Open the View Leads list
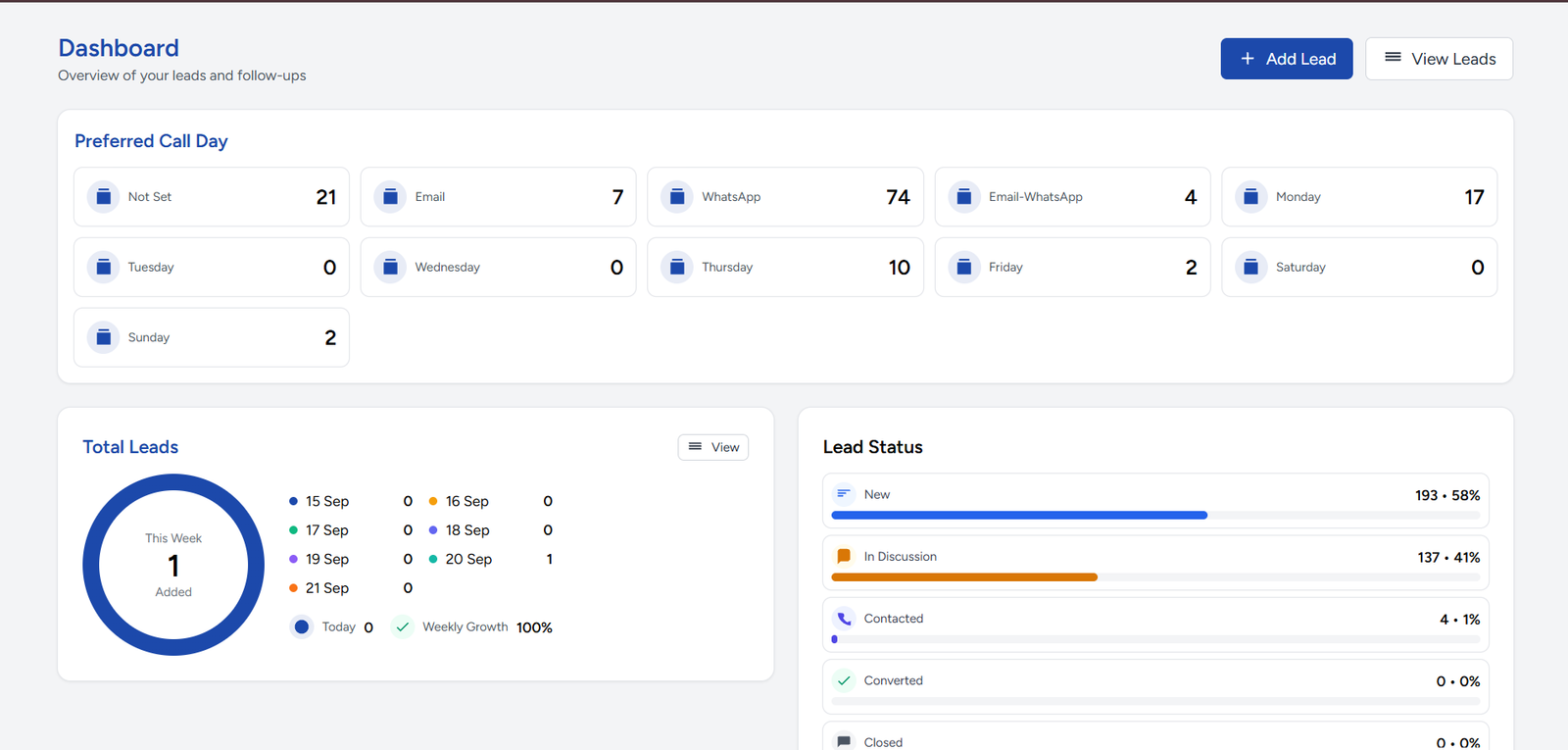 pyautogui.click(x=1440, y=59)
